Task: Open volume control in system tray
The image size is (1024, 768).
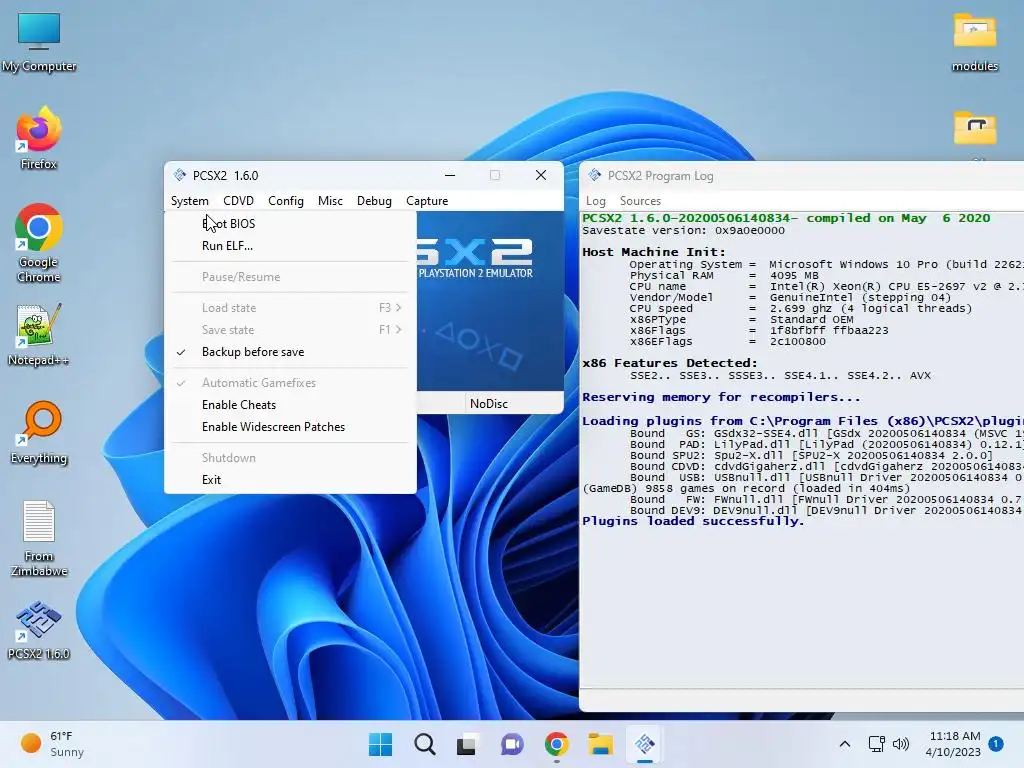Action: coord(901,744)
